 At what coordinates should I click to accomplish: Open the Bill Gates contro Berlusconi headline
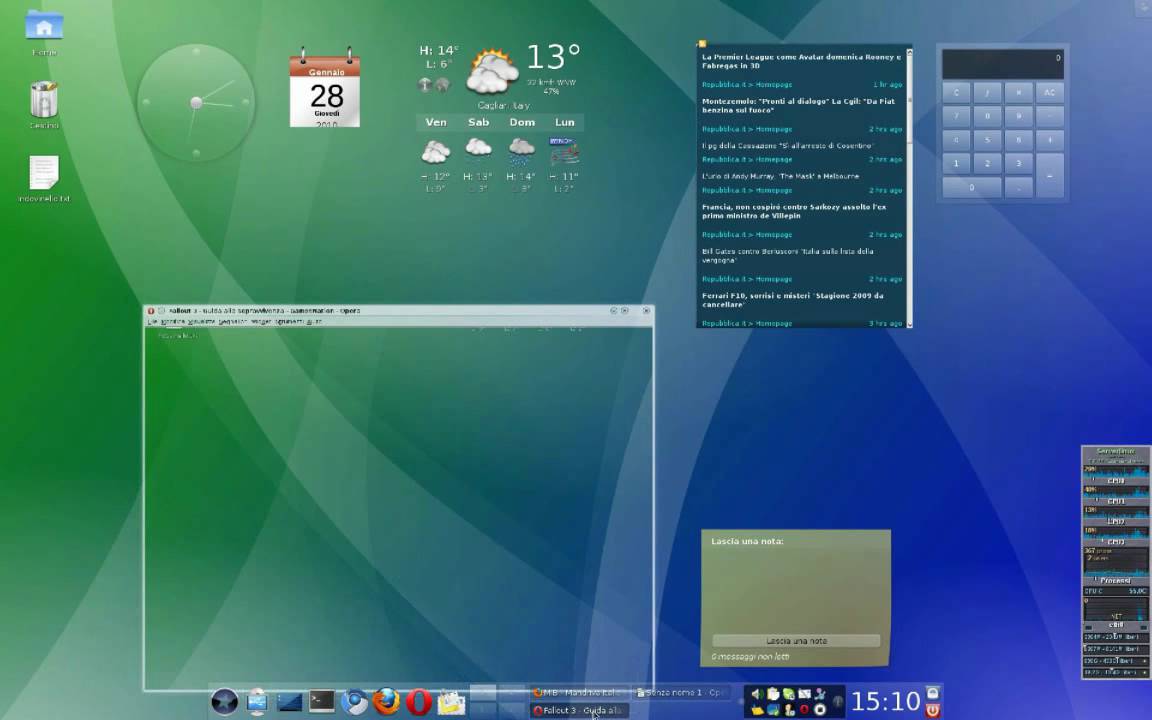click(788, 256)
